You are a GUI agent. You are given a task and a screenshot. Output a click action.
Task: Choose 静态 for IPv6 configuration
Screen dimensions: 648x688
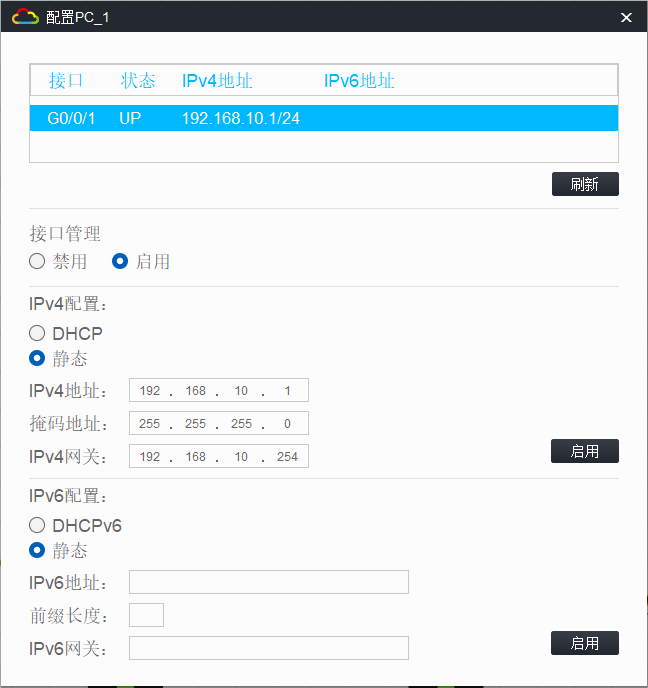tap(38, 550)
